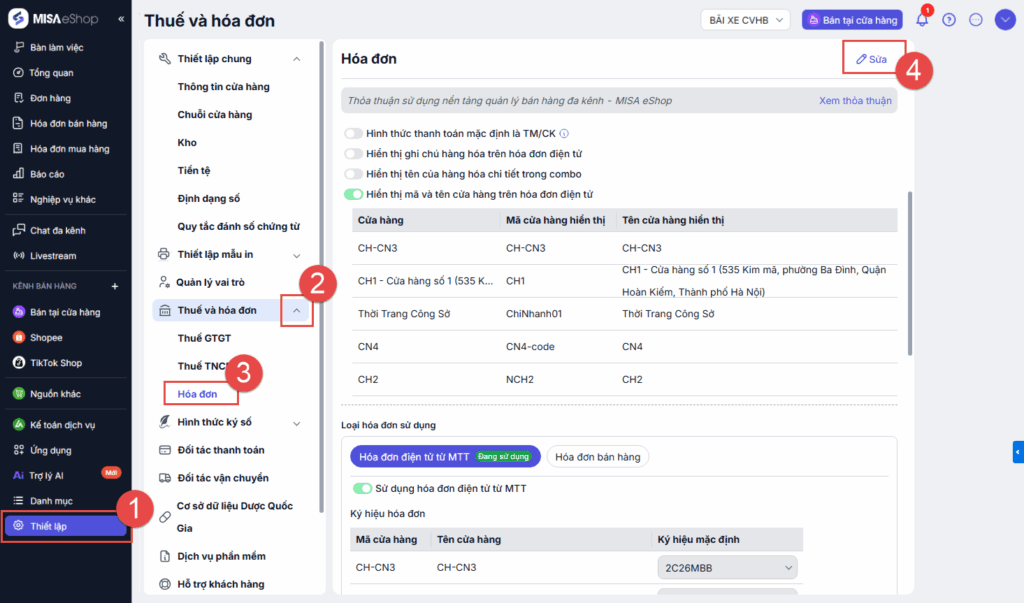Screen dimensions: 1024x603
Task: Open Hóa đơn mua hàng in sidebar
Action: tap(70, 148)
